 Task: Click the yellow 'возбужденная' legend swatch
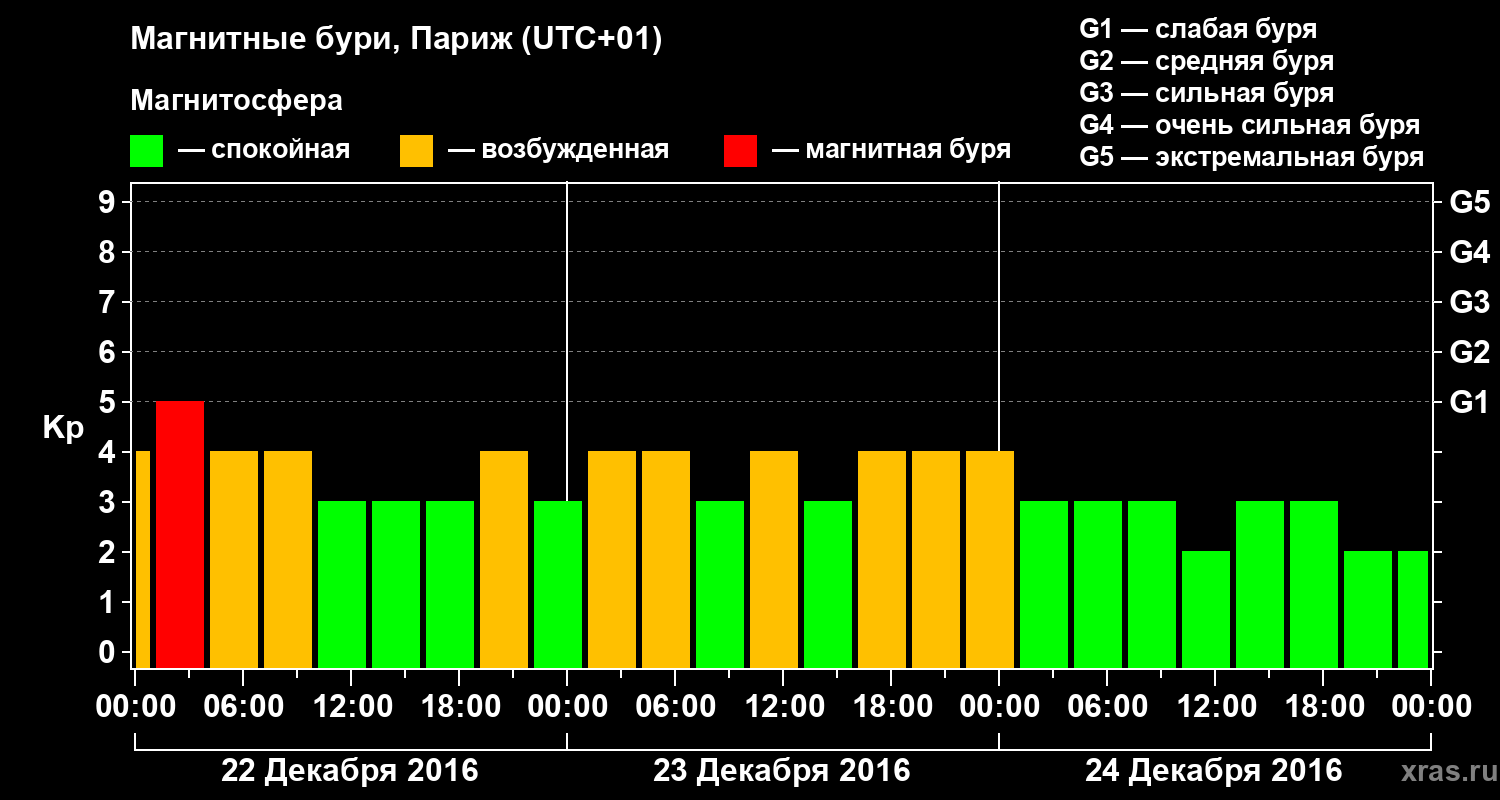(x=416, y=151)
